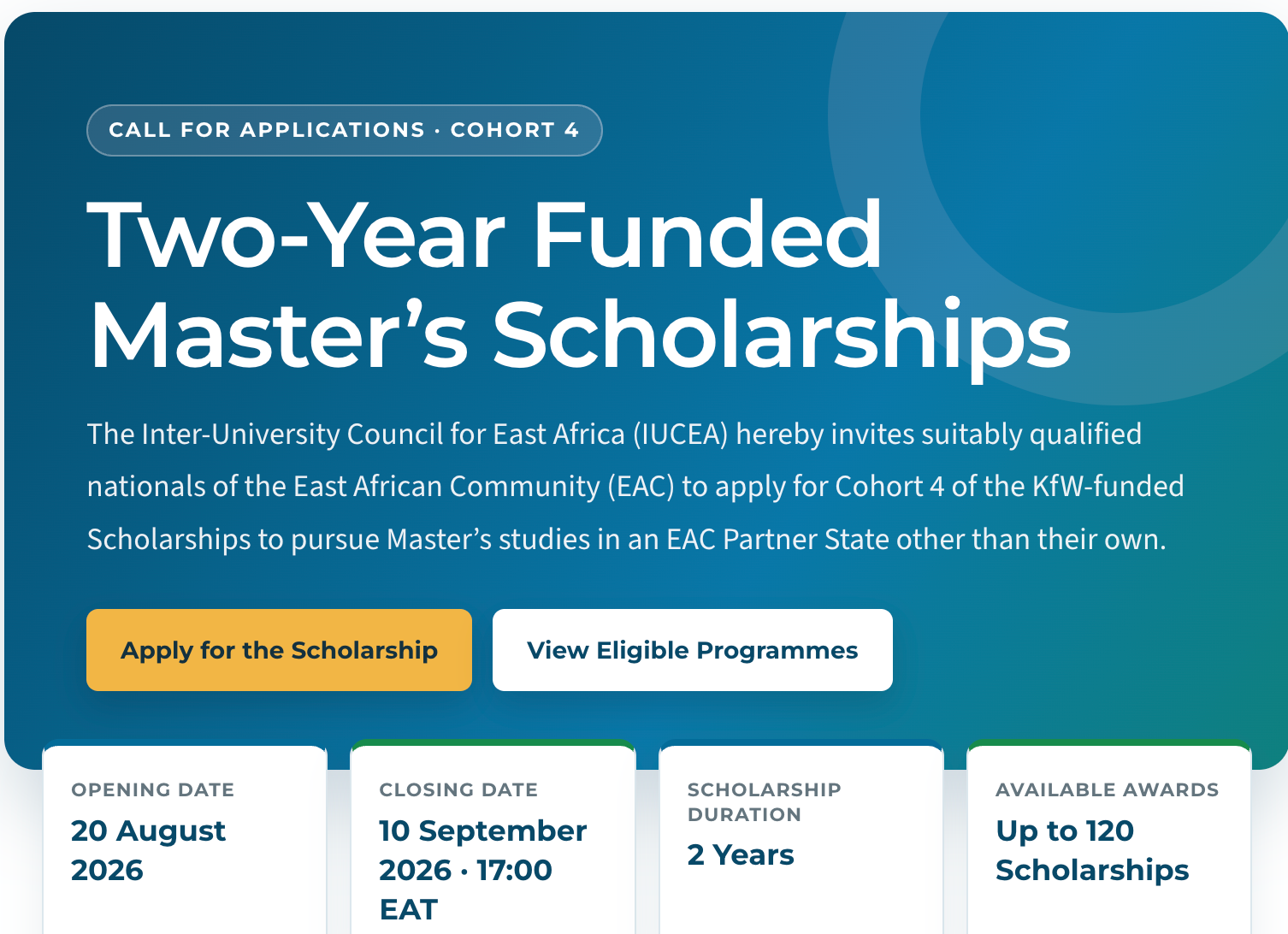Image resolution: width=1288 pixels, height=934 pixels.
Task: Select the Closing Date label
Action: (x=458, y=789)
